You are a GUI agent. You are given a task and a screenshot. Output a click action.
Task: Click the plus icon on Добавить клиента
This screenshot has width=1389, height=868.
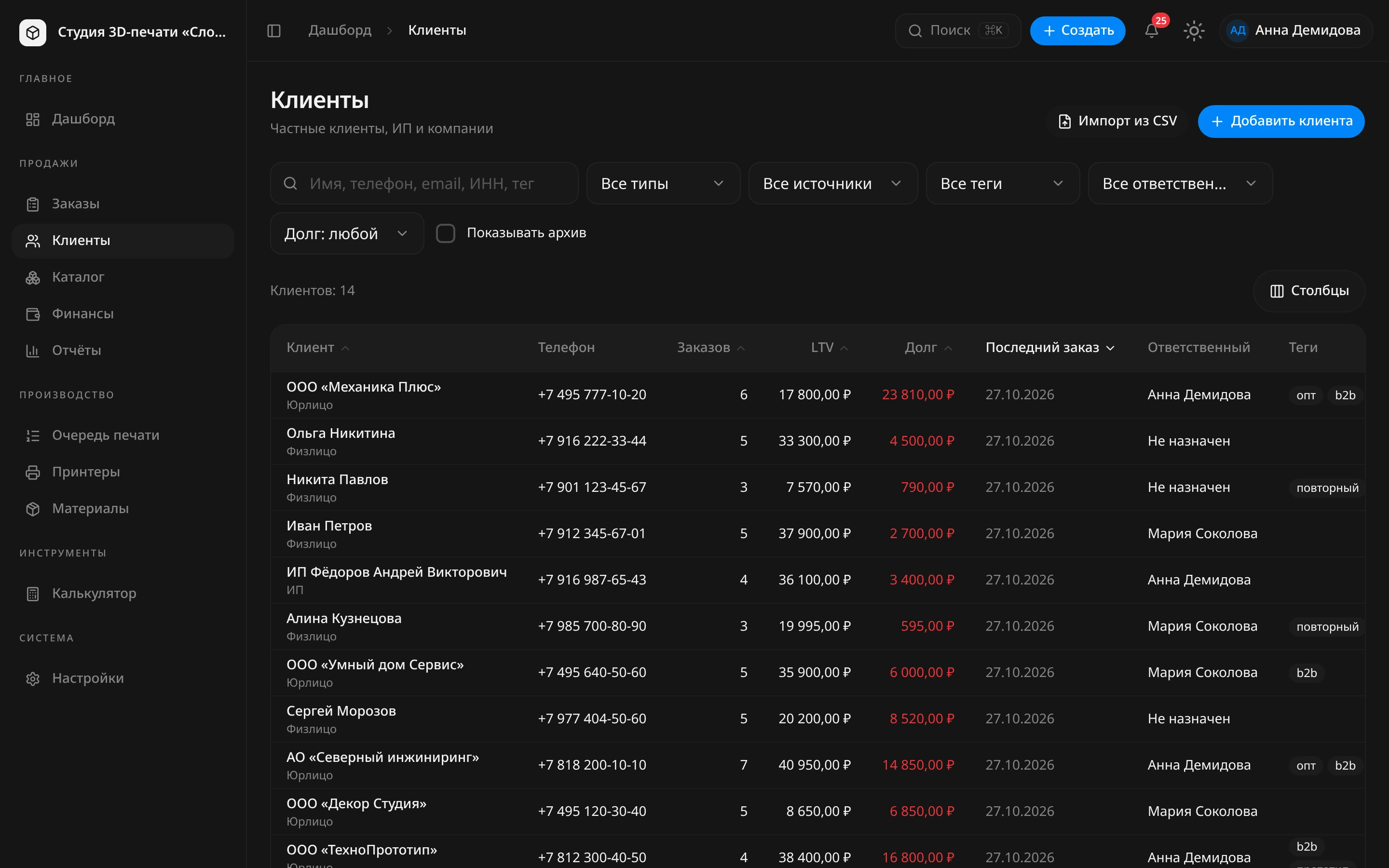(1217, 121)
